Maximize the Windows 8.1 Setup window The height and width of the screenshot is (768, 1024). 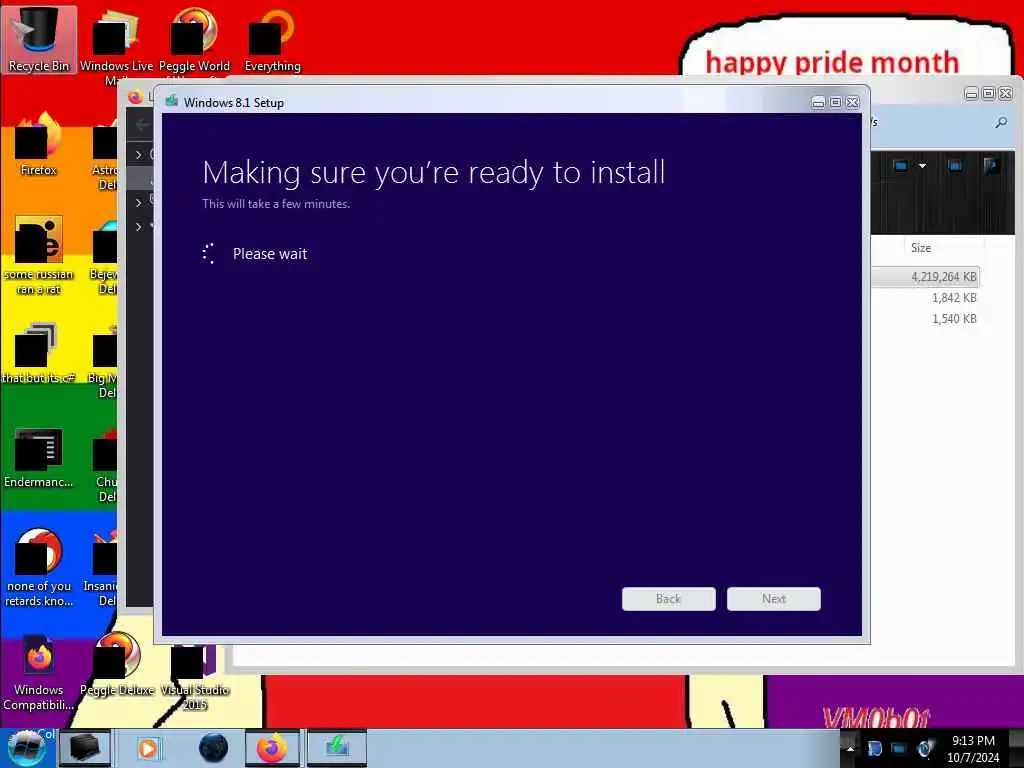[x=835, y=103]
